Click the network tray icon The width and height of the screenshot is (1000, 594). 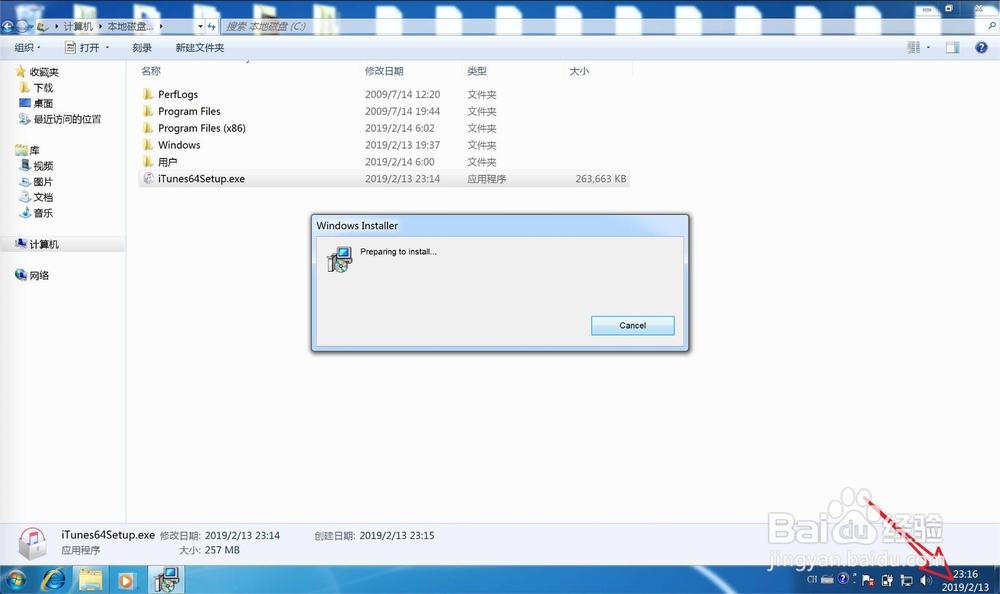pos(906,581)
